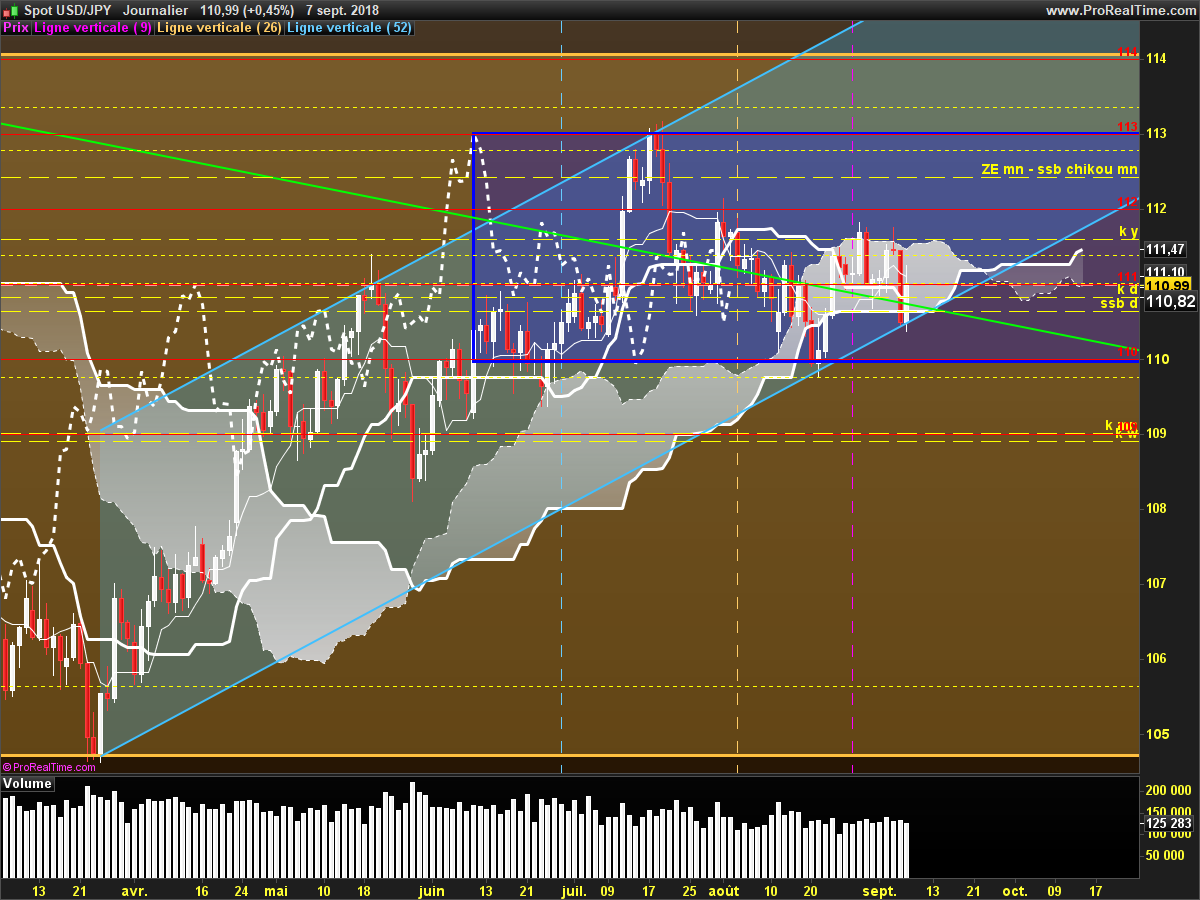Viewport: 1200px width, 900px height.
Task: Click the 16 date axis label
Action: [x=202, y=890]
